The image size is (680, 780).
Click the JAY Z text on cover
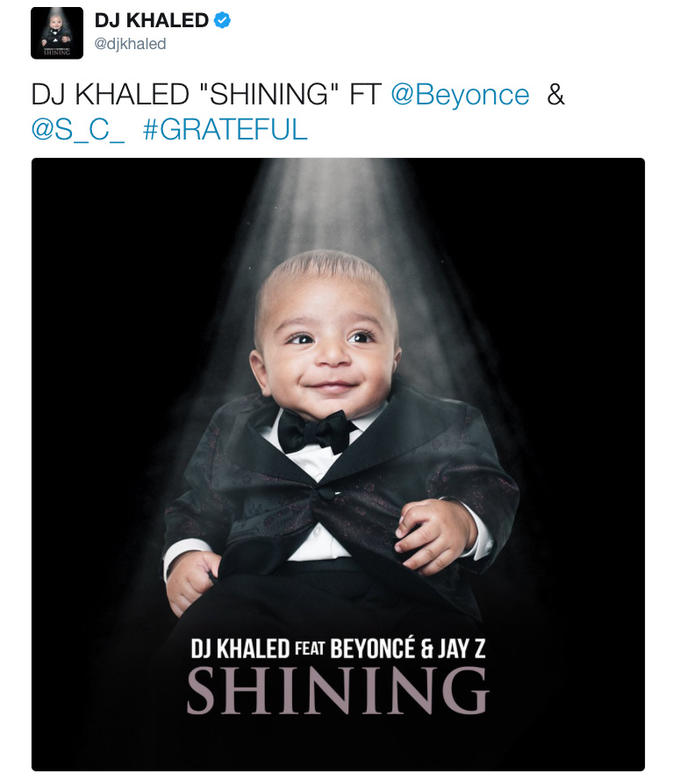tap(462, 649)
